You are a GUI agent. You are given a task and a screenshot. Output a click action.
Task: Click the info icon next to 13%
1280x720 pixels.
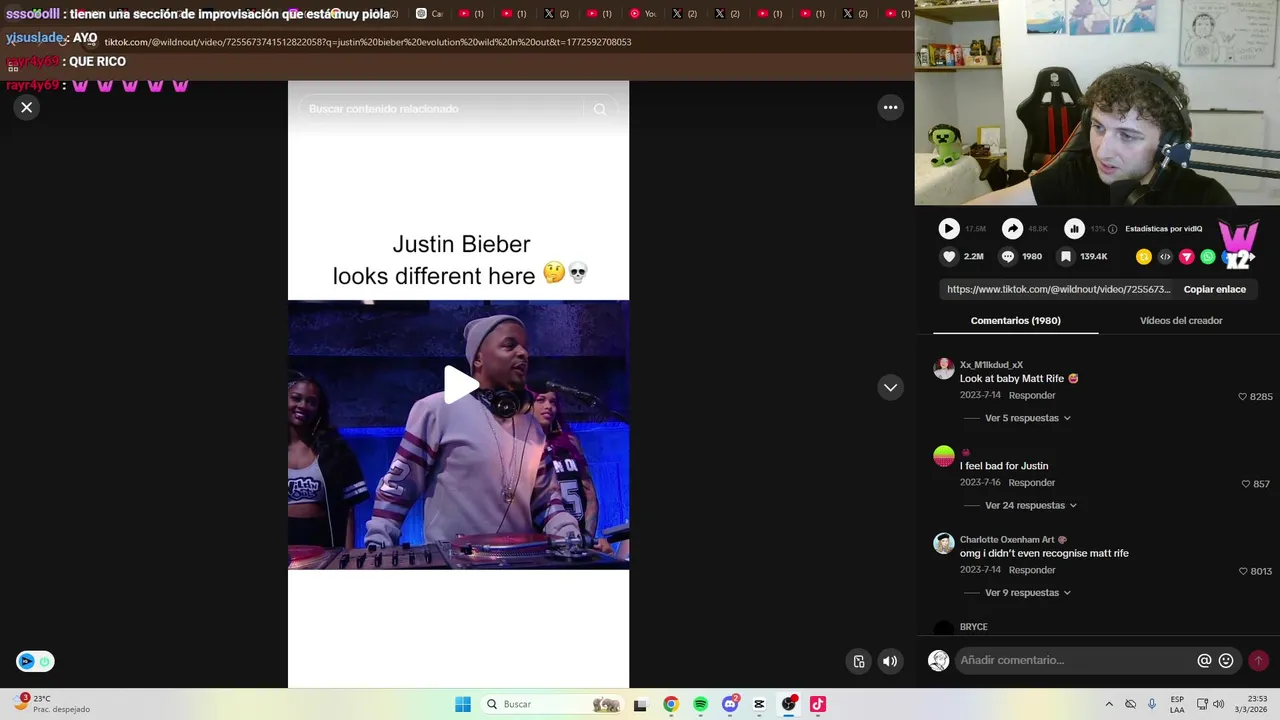[1113, 229]
